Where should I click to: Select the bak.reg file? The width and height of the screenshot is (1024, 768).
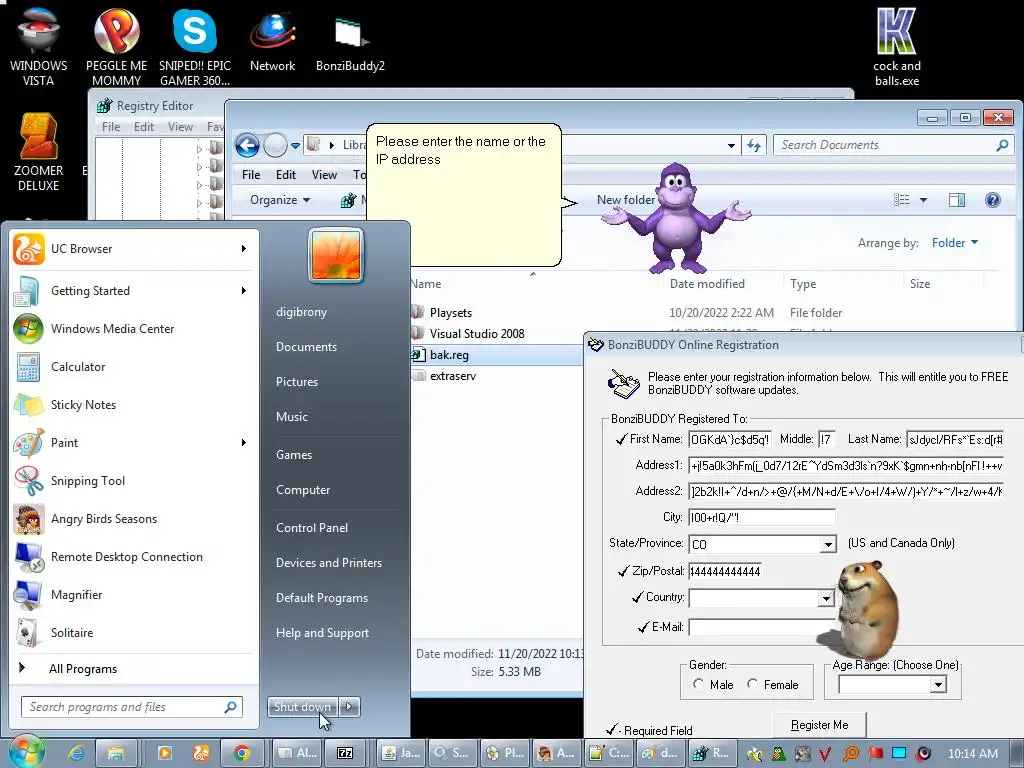[x=449, y=355]
